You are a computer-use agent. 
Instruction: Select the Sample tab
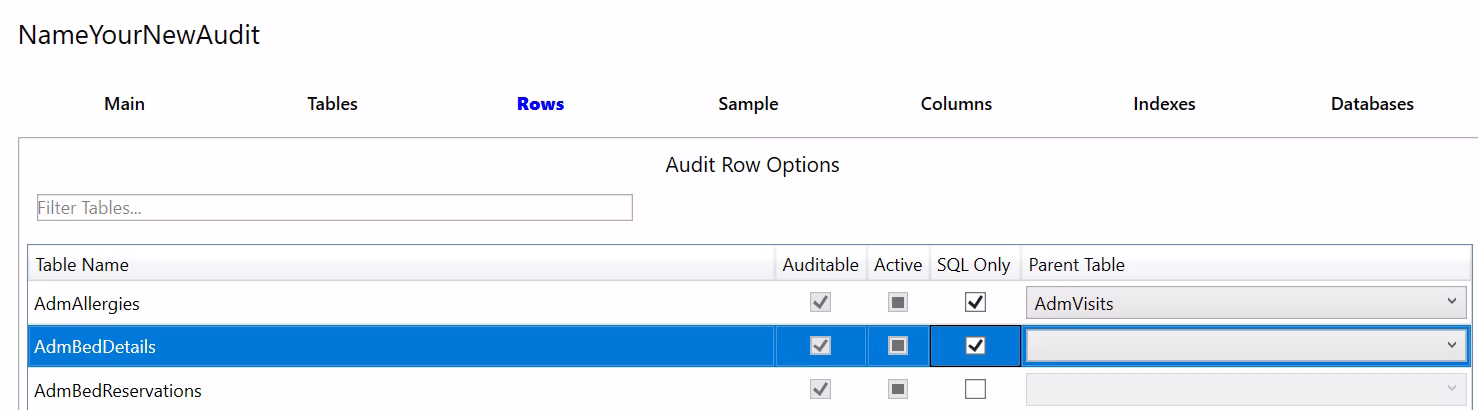(747, 104)
